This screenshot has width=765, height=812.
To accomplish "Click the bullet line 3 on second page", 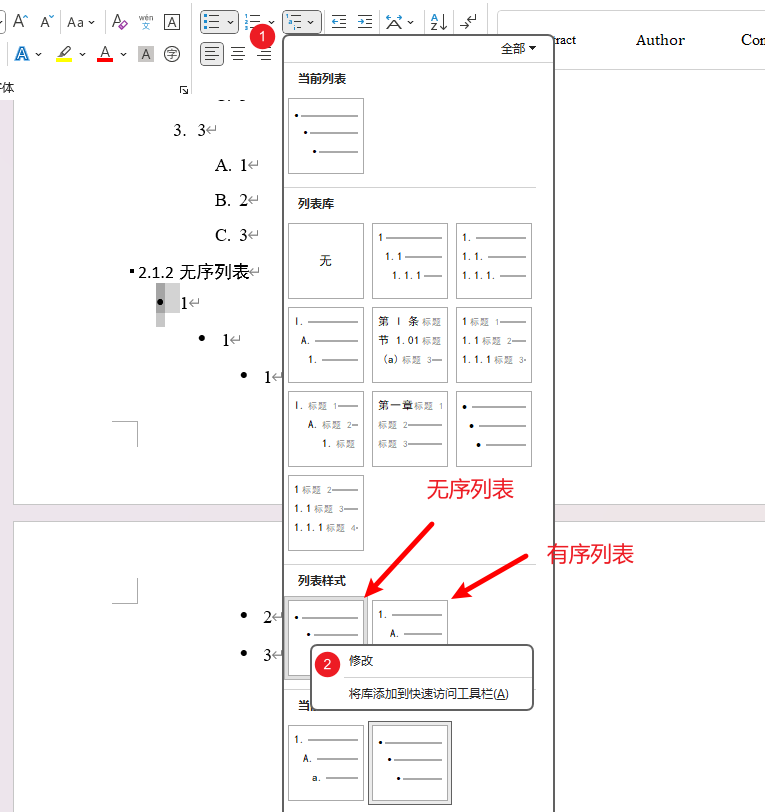I will pyautogui.click(x=261, y=655).
